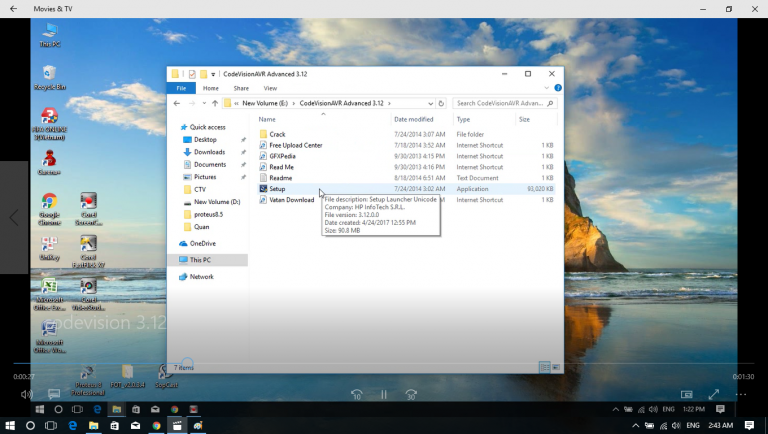The width and height of the screenshot is (768, 434).
Task: Open the Share tab in File Explorer
Action: [241, 88]
